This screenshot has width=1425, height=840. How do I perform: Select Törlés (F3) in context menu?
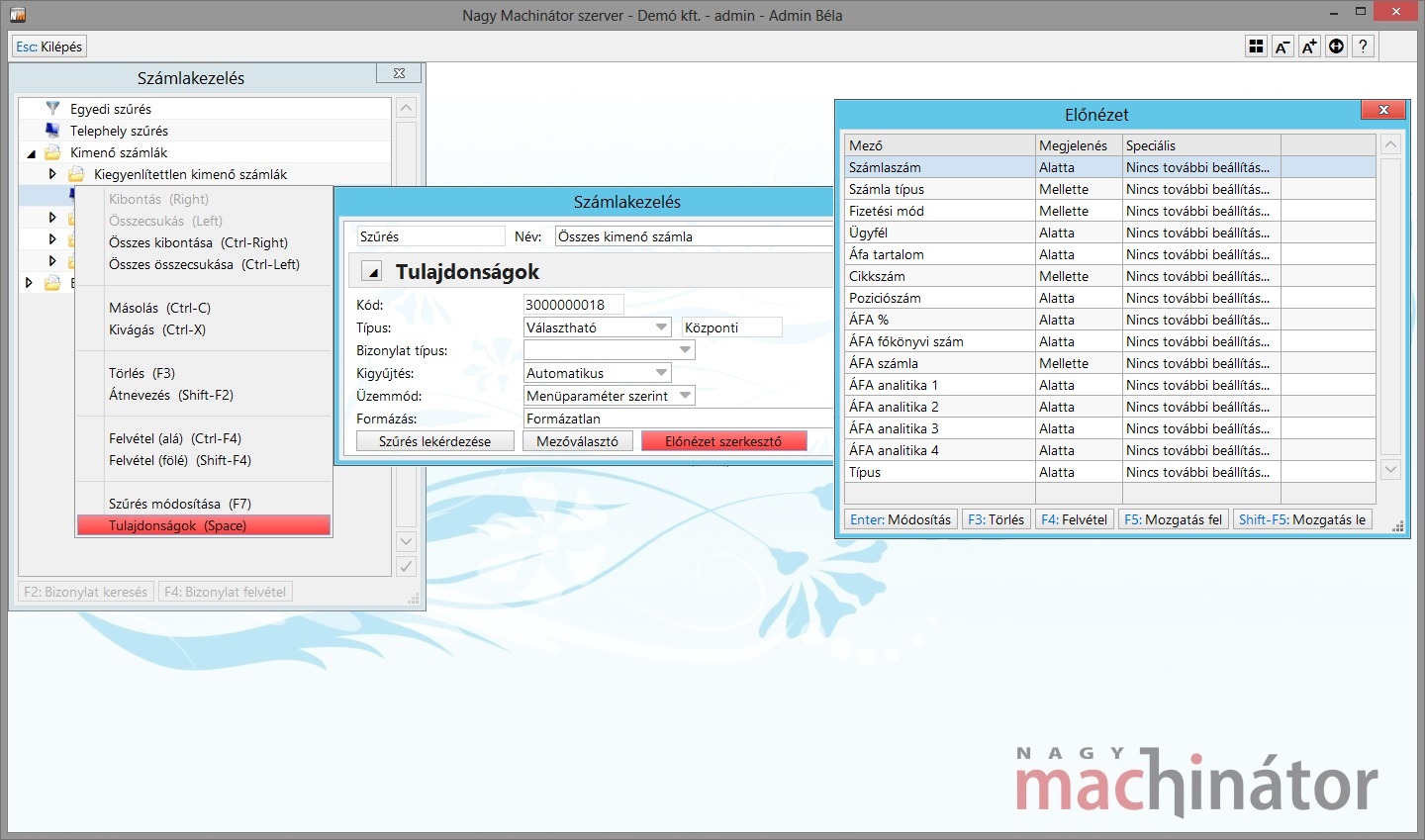(x=203, y=373)
